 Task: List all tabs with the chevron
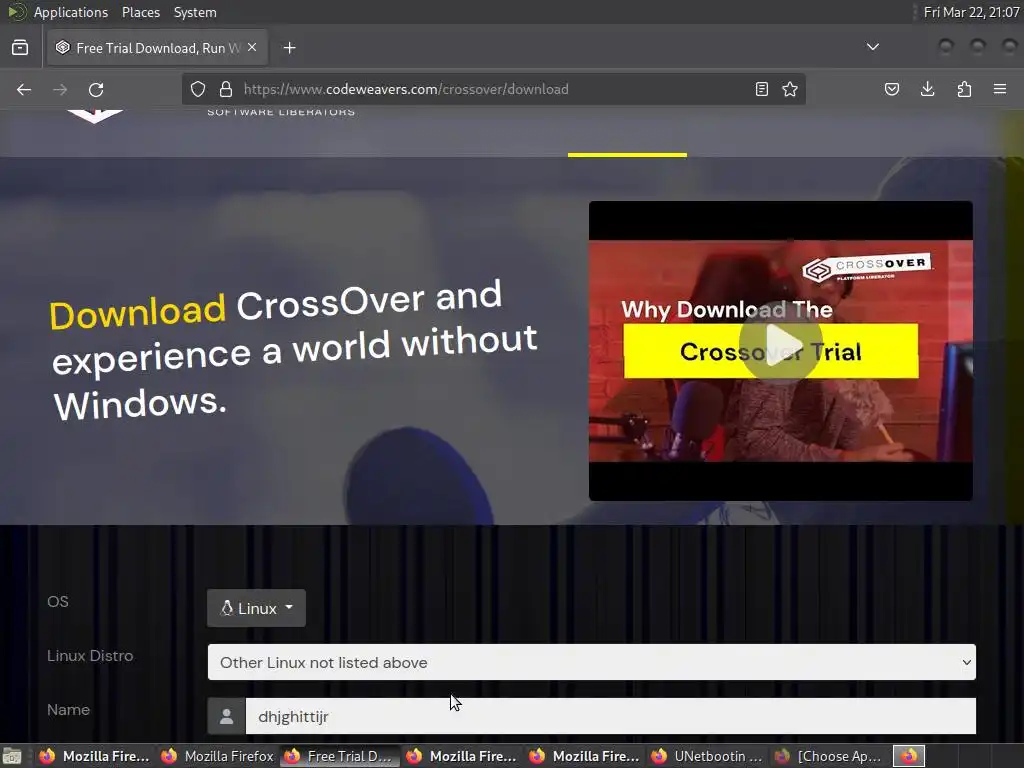872,47
